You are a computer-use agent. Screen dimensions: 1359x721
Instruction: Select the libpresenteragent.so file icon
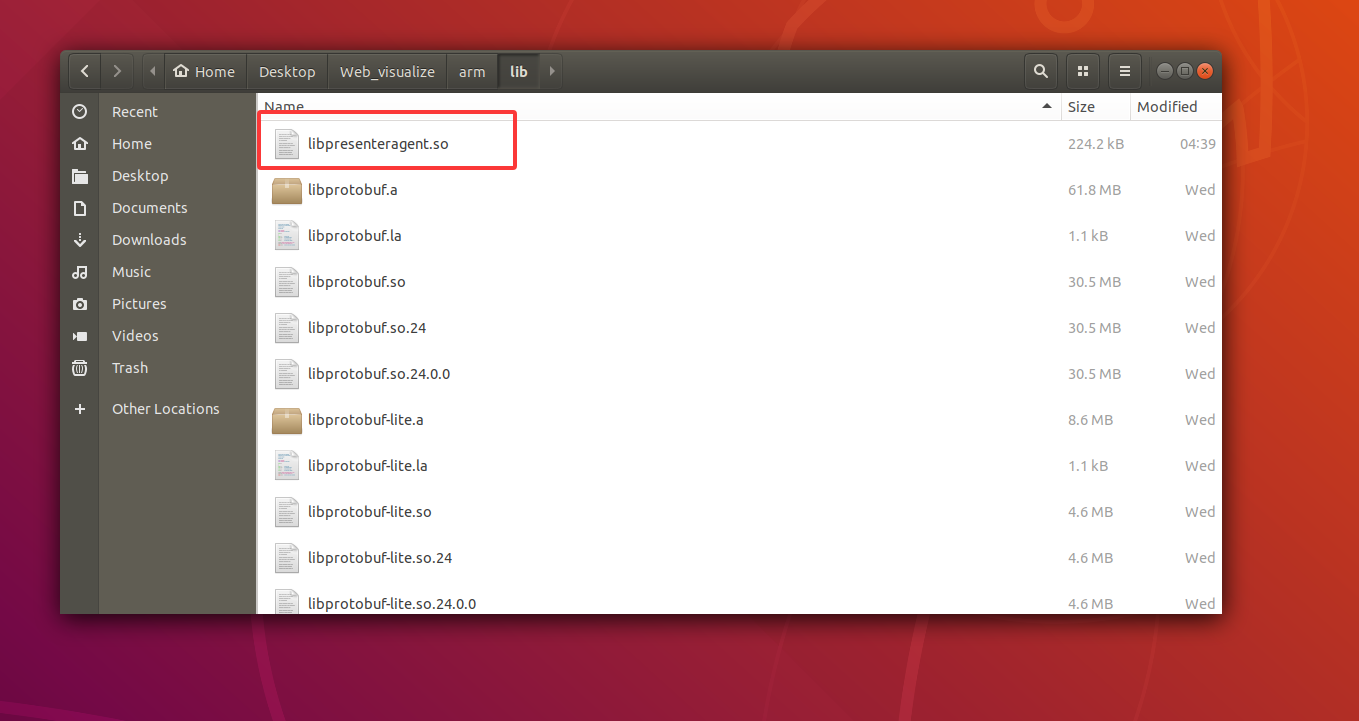pos(287,144)
